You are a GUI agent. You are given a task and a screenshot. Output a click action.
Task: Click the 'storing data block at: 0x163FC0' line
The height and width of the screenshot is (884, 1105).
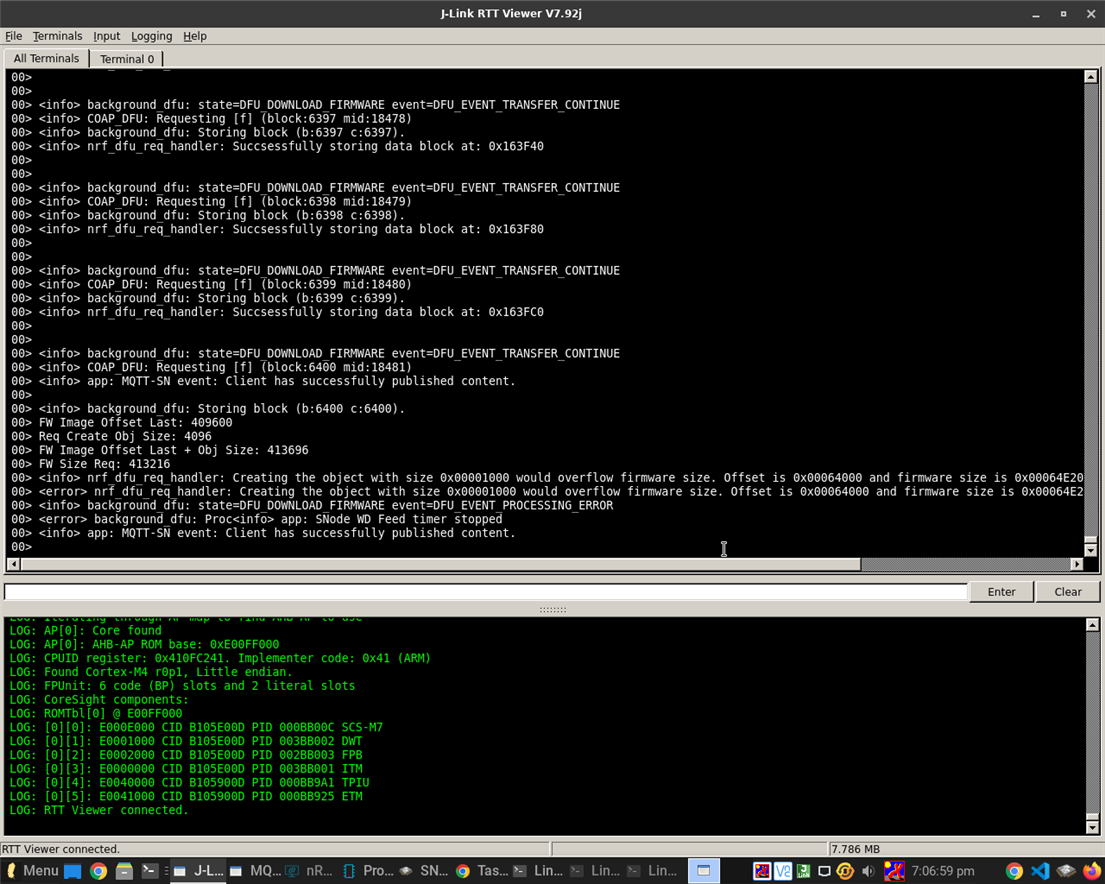click(291, 312)
